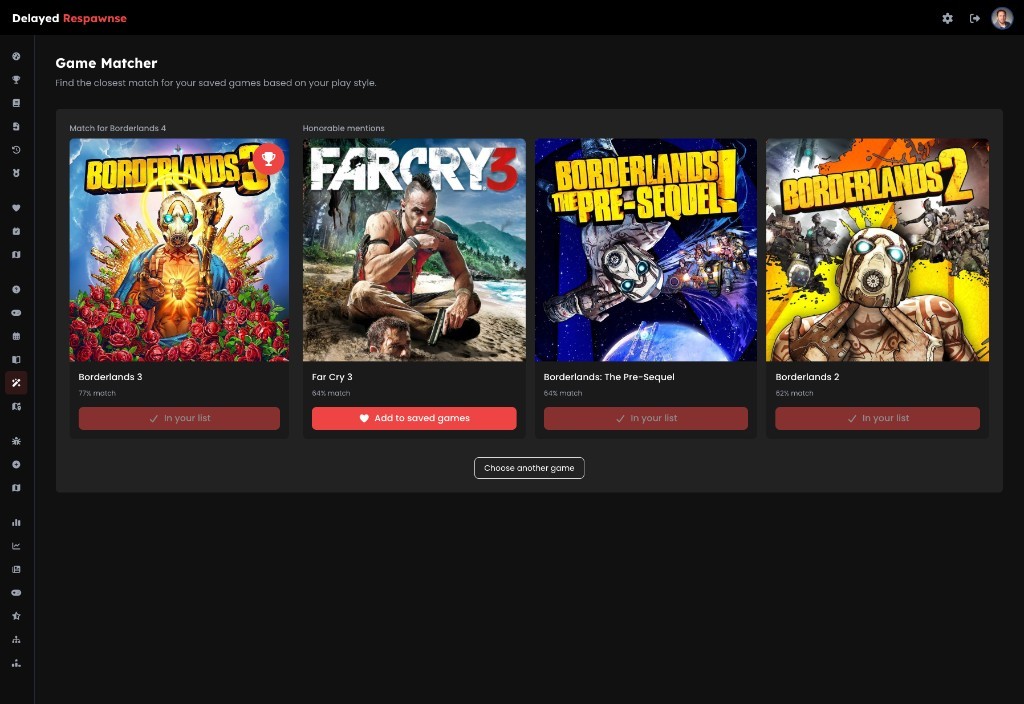Open the Borderlands 2 cover image

[878, 249]
